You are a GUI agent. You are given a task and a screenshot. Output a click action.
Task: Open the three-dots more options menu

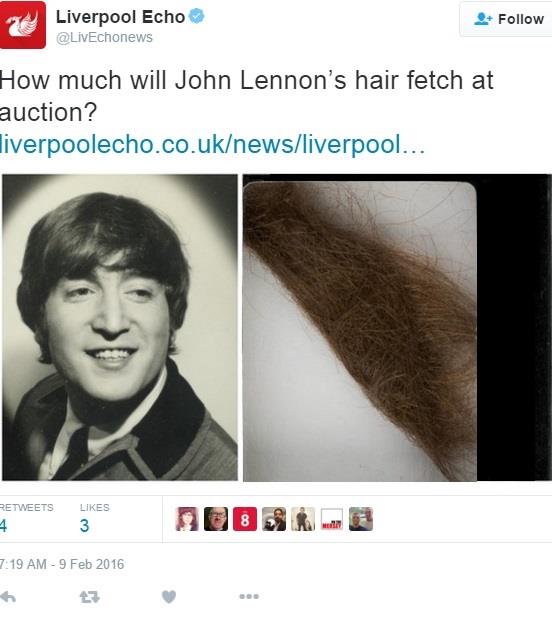click(x=249, y=596)
